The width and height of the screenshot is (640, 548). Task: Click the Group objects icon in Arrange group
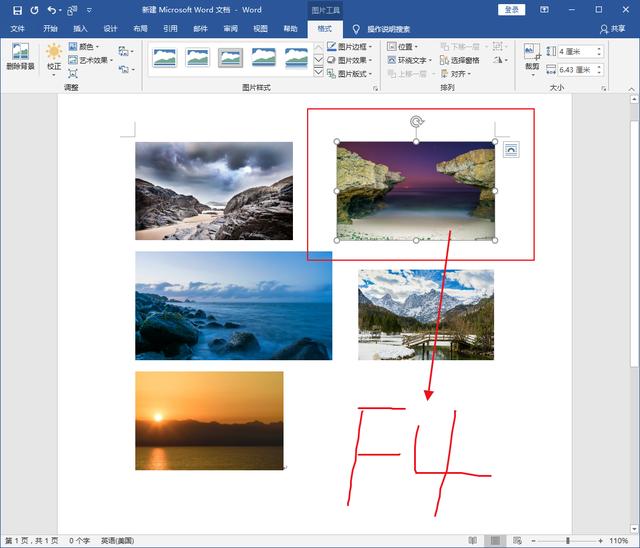(x=498, y=47)
